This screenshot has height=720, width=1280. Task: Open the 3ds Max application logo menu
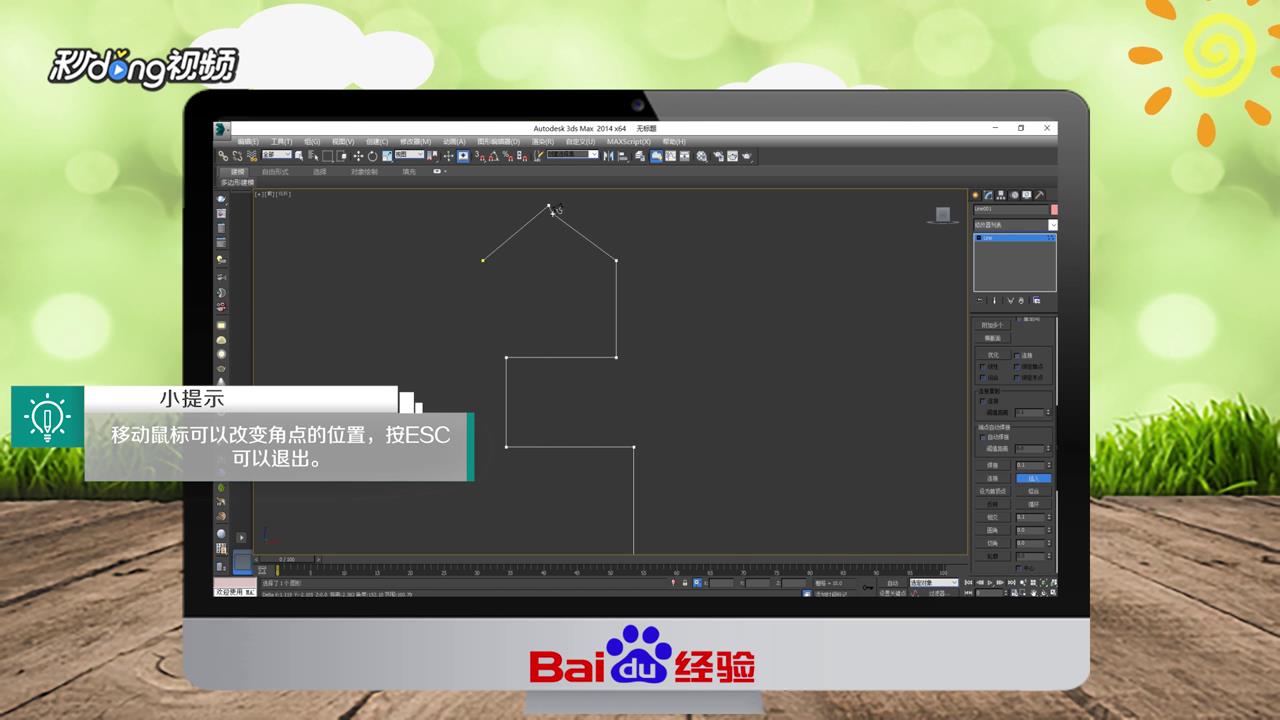click(x=221, y=130)
